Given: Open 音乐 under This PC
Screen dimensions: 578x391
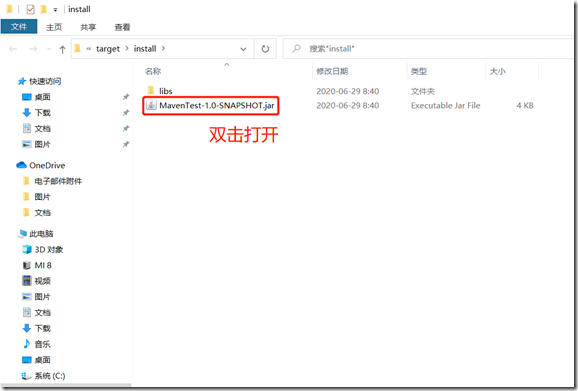Looking at the screenshot, I should (42, 344).
